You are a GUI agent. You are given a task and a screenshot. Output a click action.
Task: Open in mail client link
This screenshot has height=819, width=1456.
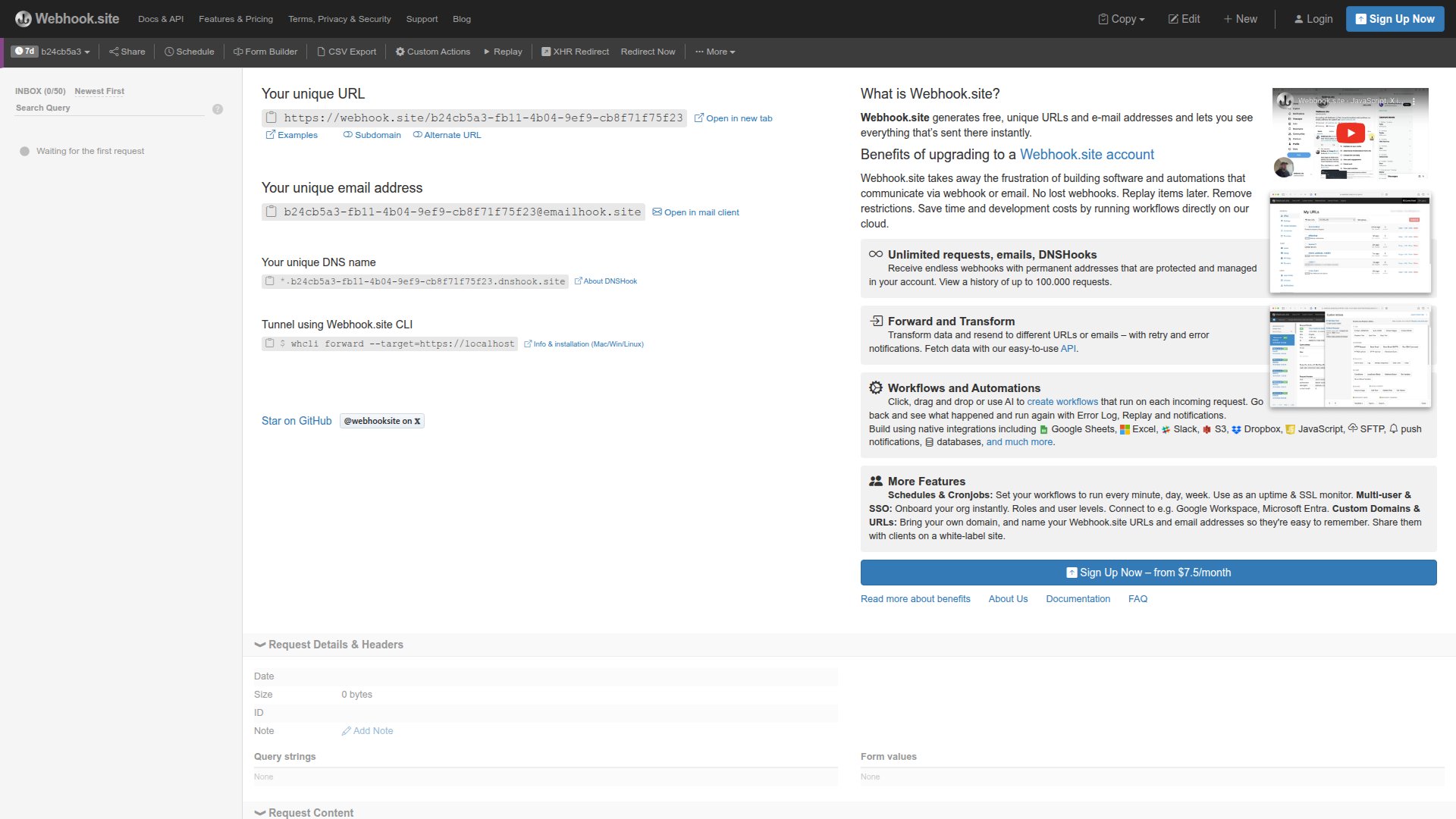click(695, 212)
